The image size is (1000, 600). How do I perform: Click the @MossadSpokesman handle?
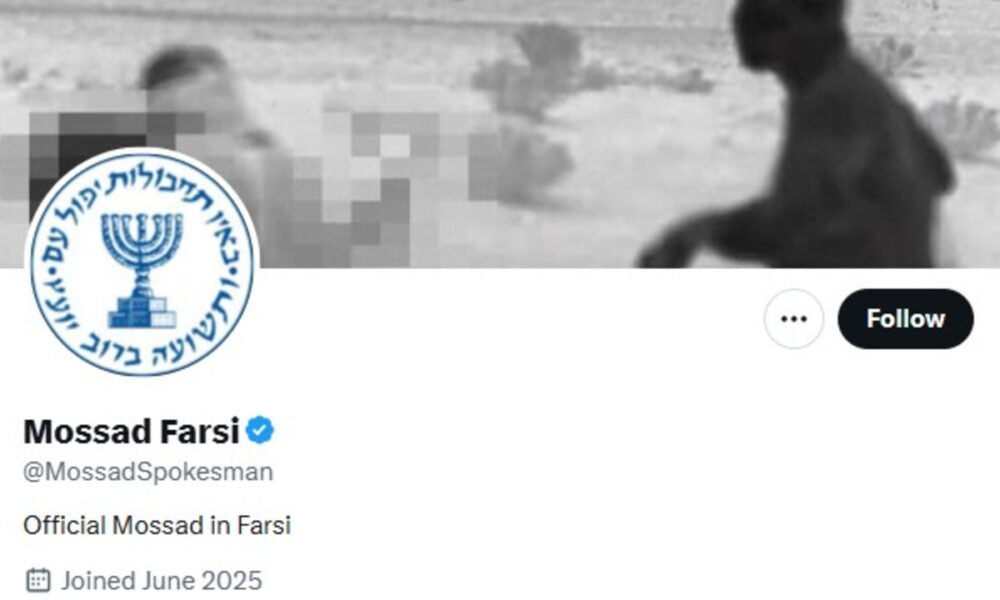pos(148,472)
